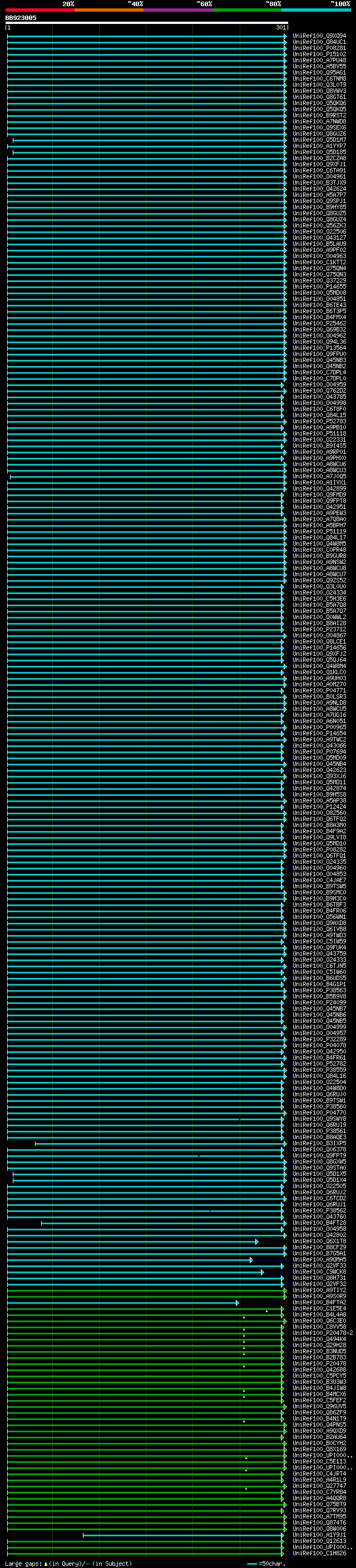Click the cyan ~100% identity legend bar

[x=316, y=11]
